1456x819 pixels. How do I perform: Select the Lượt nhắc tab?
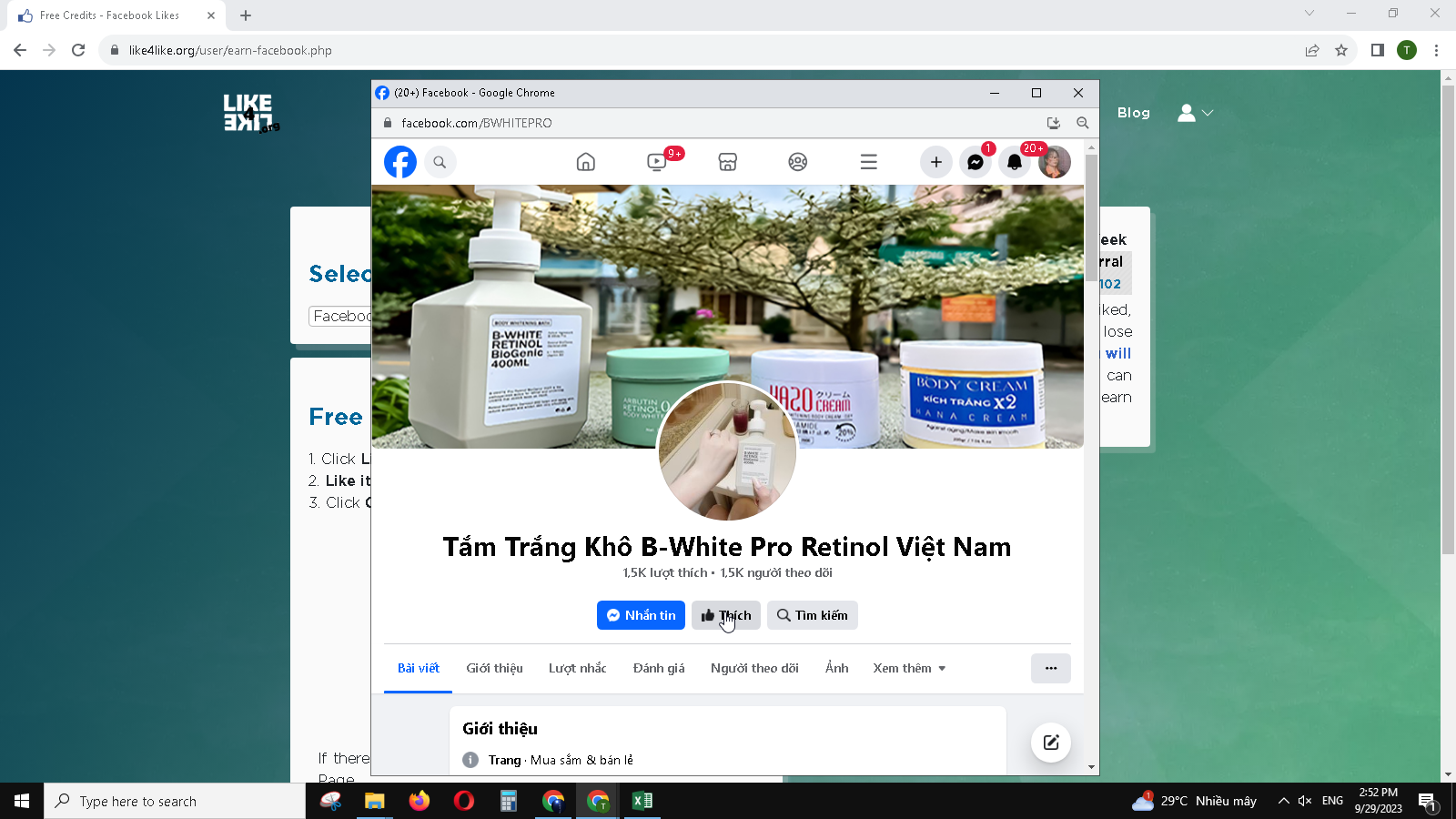[x=578, y=668]
